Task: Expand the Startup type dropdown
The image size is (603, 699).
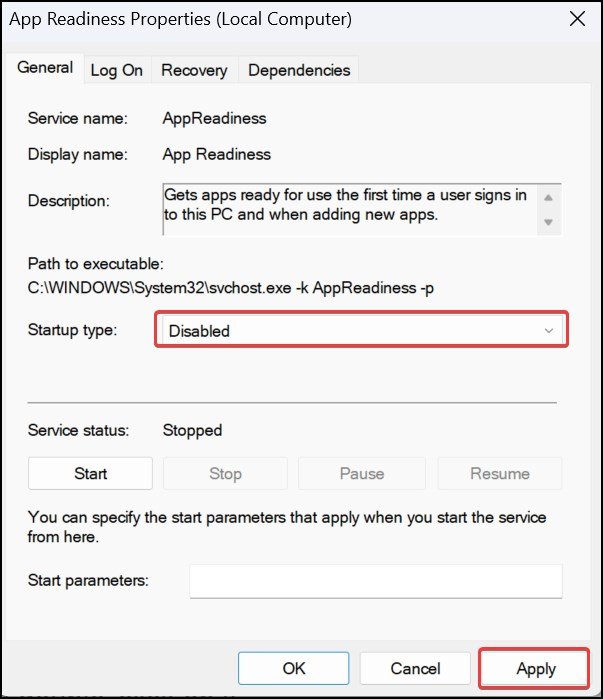Action: coord(360,330)
